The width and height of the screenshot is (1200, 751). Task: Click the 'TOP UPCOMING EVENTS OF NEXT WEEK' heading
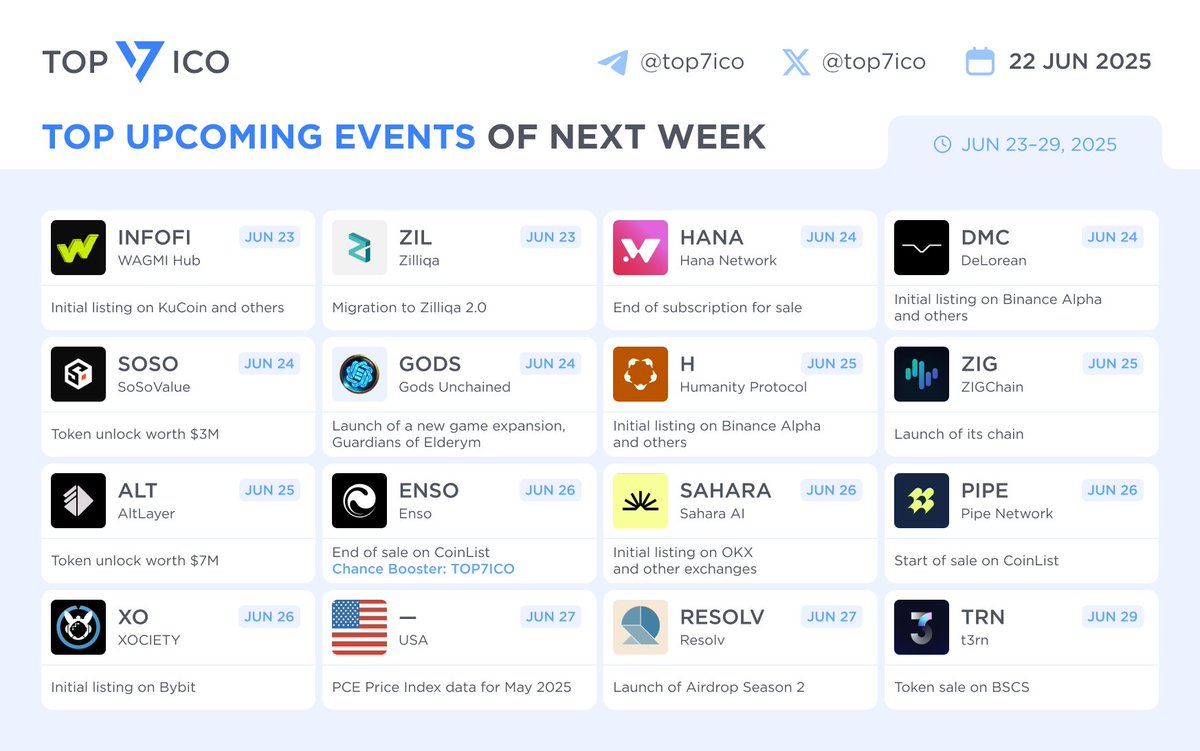tap(404, 136)
